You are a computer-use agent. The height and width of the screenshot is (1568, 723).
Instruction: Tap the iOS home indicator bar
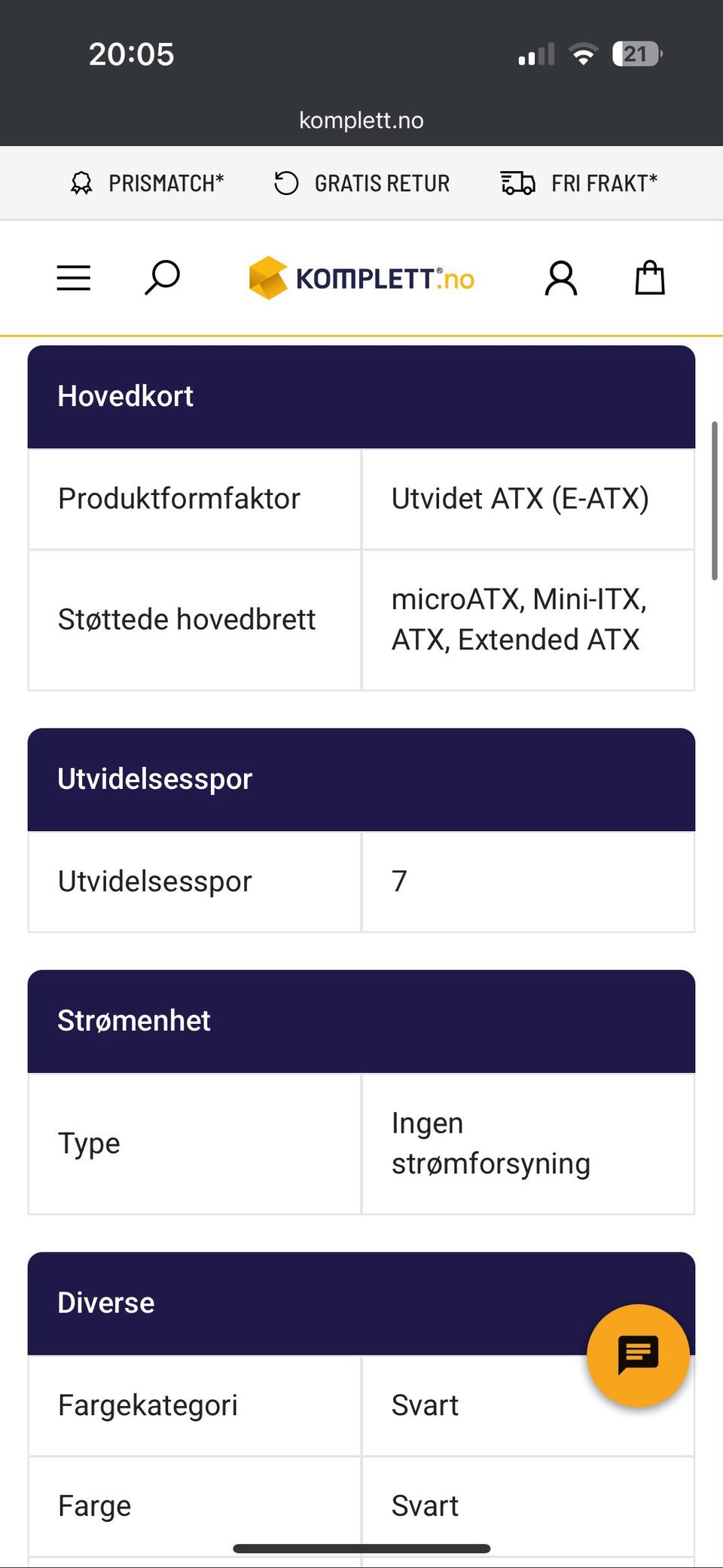[x=361, y=1548]
